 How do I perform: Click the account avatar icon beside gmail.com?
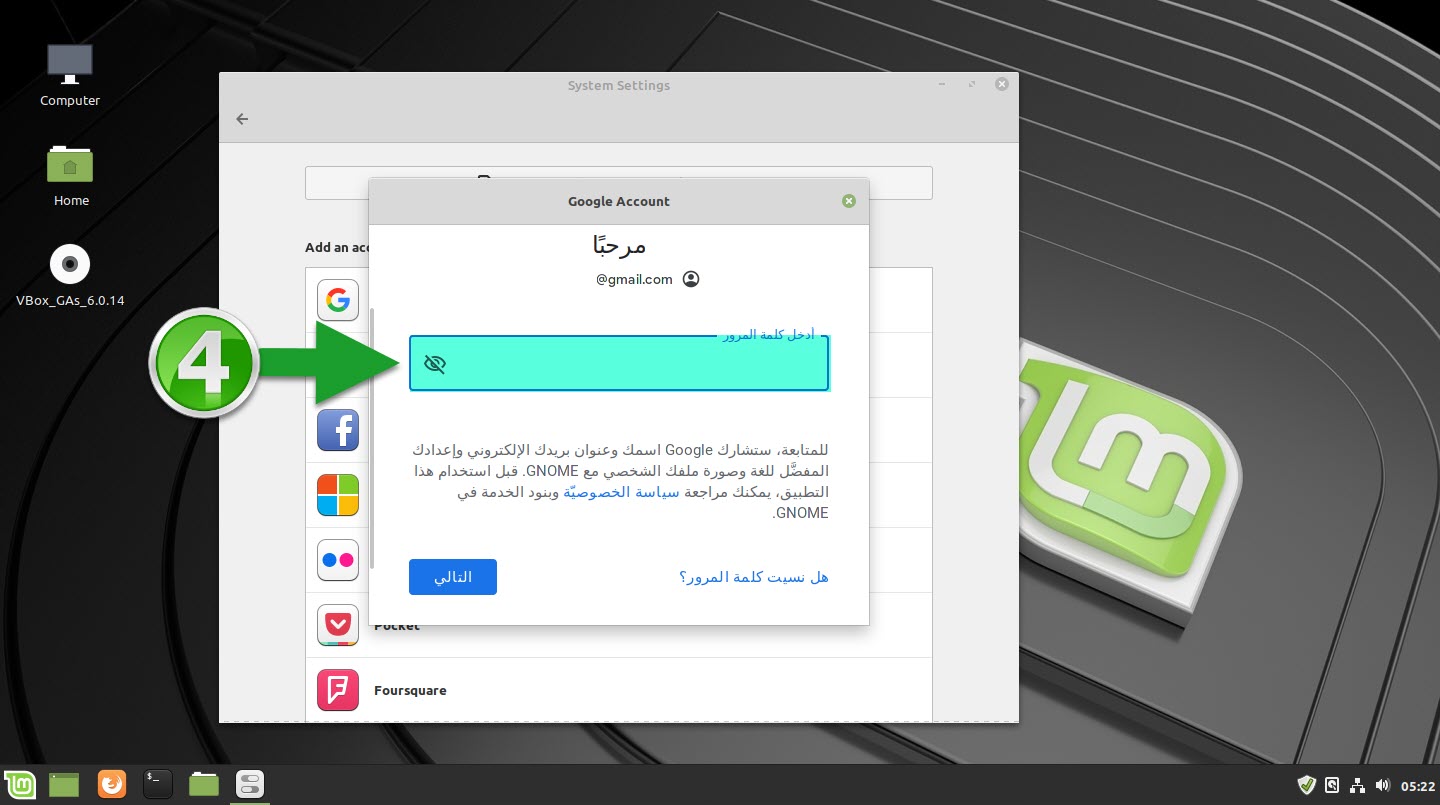(691, 279)
